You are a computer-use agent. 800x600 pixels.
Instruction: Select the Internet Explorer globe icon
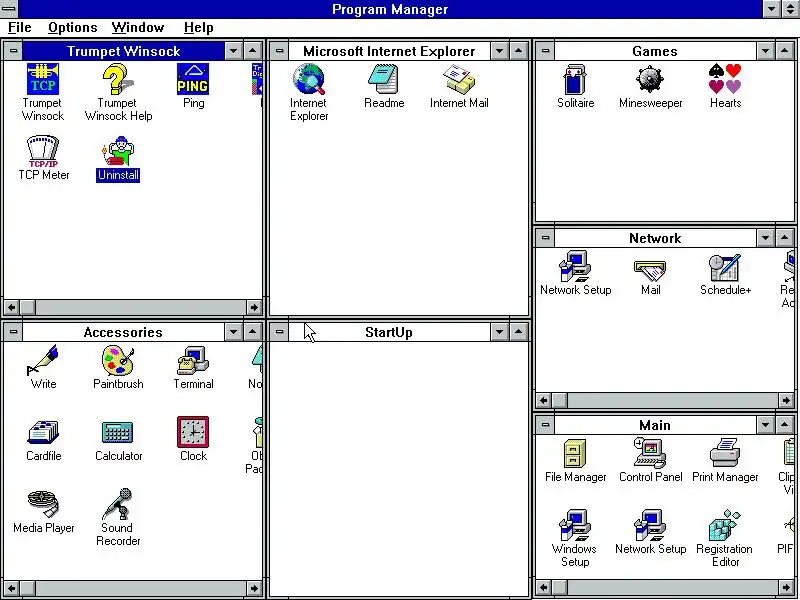(309, 79)
